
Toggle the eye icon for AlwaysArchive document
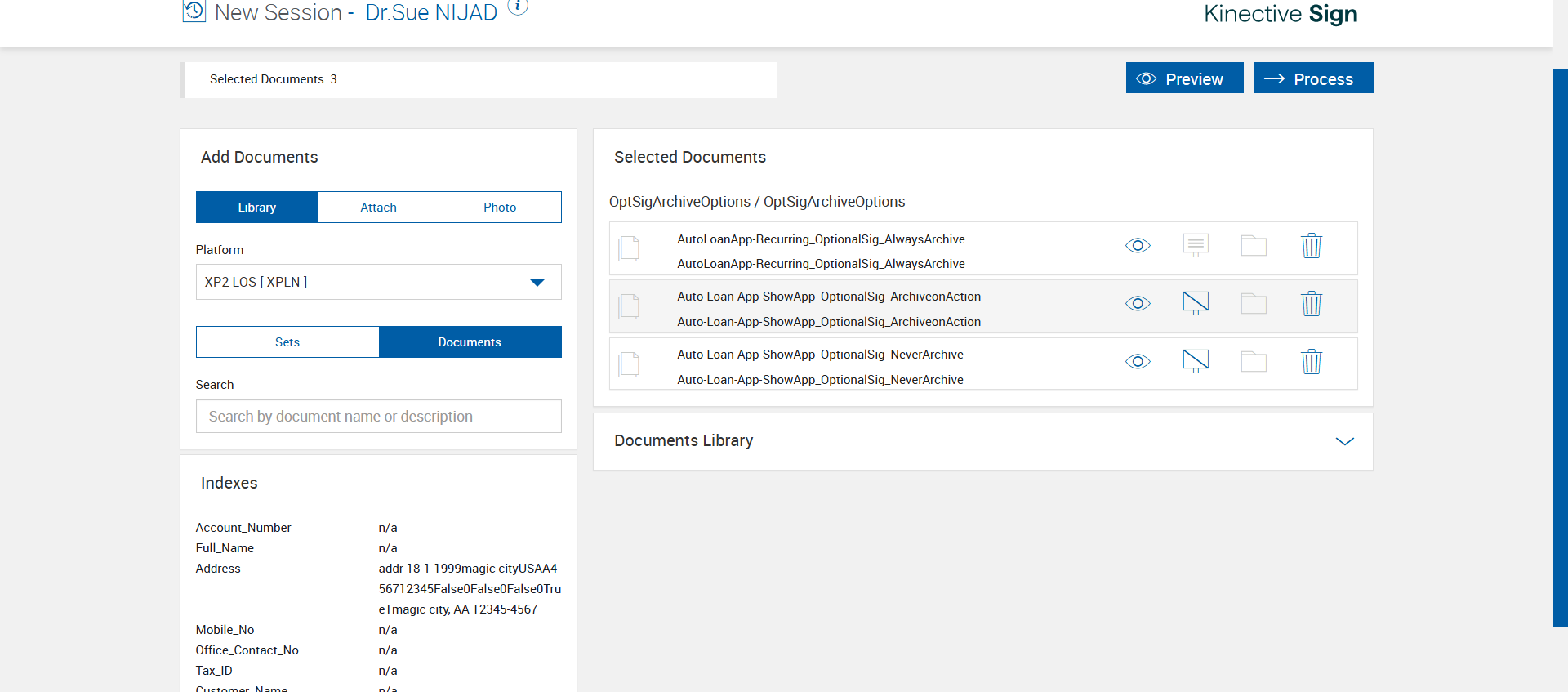coord(1138,246)
